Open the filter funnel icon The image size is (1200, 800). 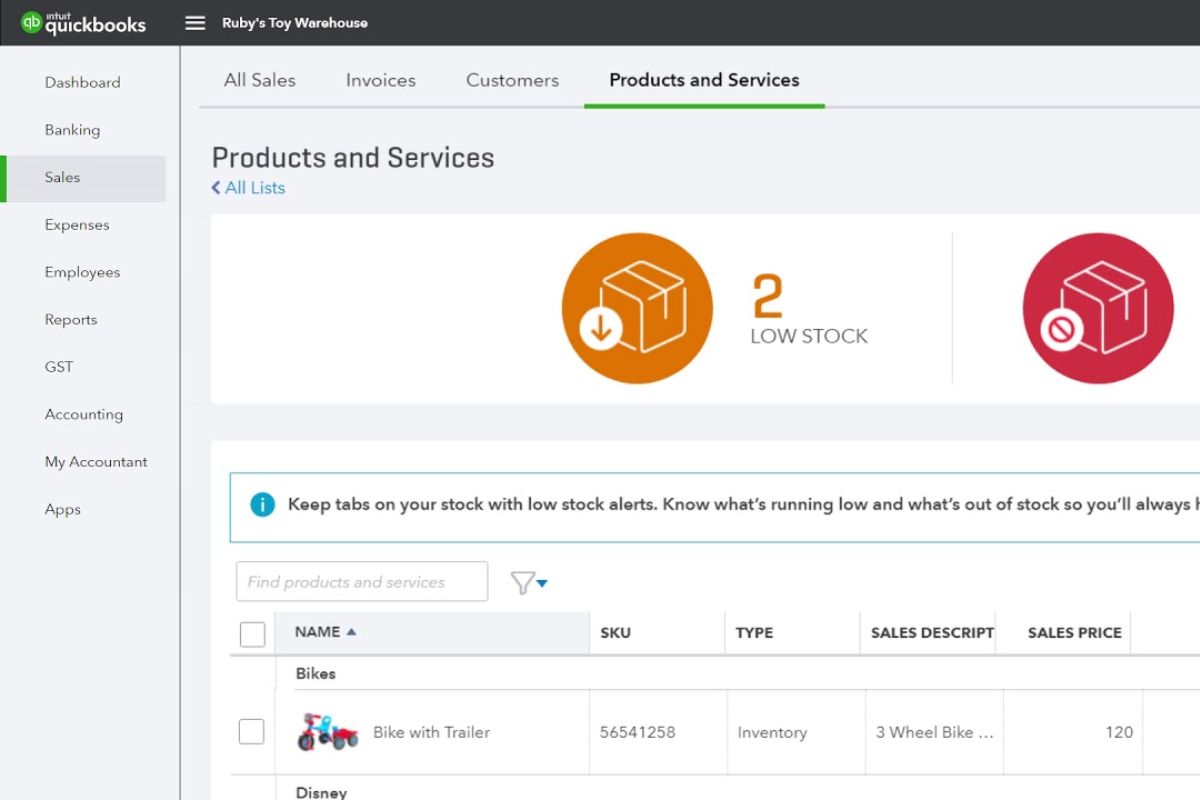[522, 583]
